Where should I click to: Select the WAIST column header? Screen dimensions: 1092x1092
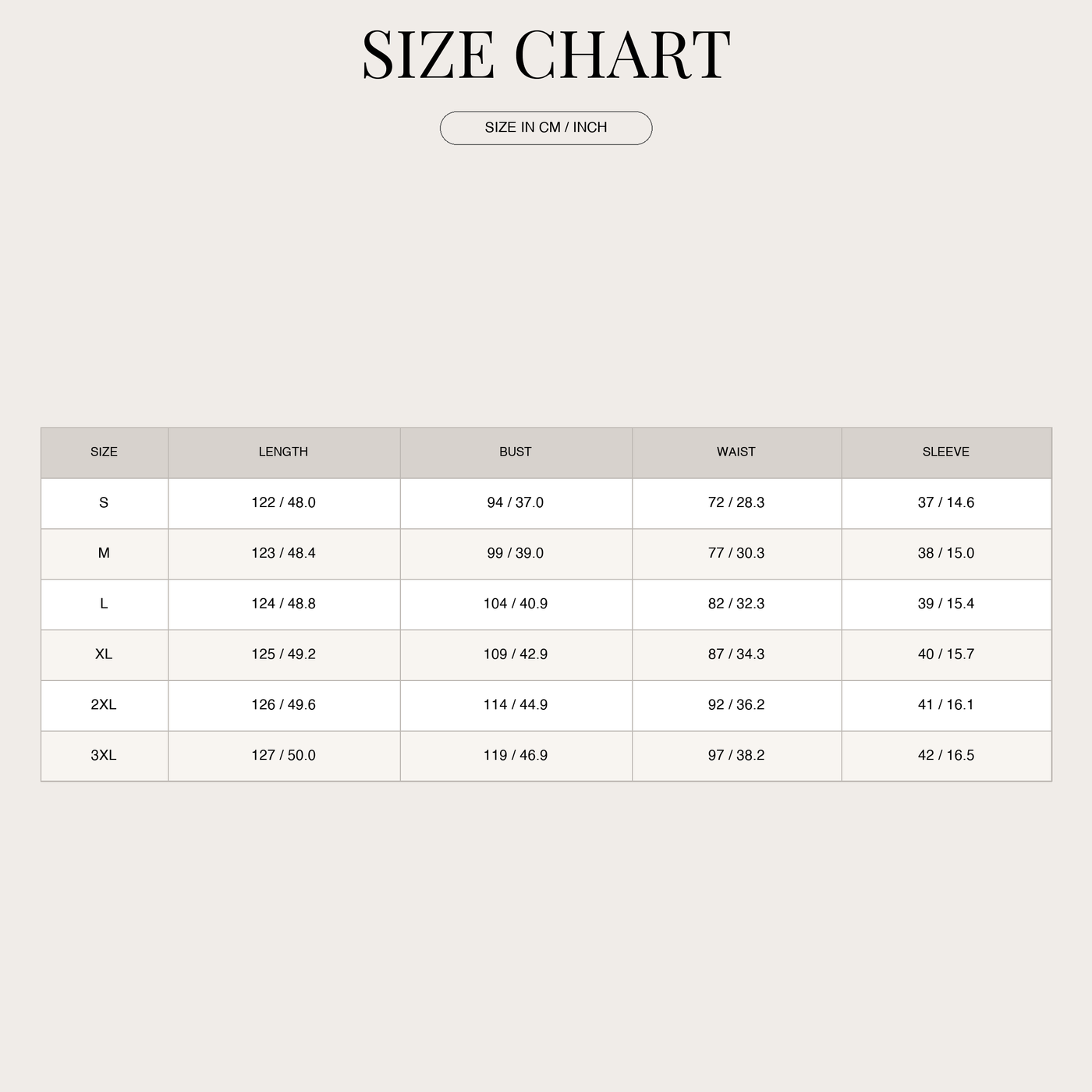(736, 452)
